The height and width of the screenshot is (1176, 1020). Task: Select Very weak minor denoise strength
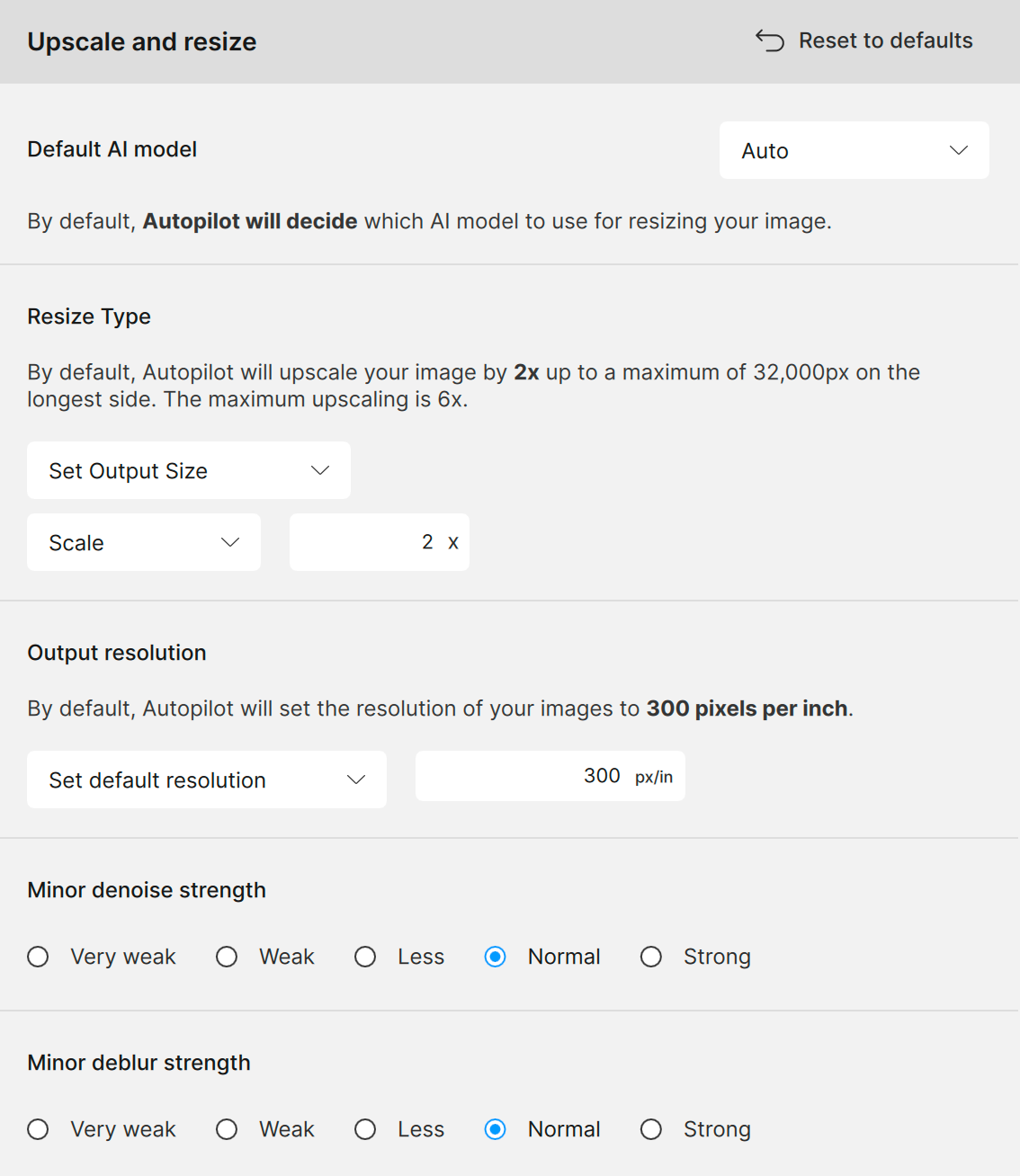(x=39, y=957)
